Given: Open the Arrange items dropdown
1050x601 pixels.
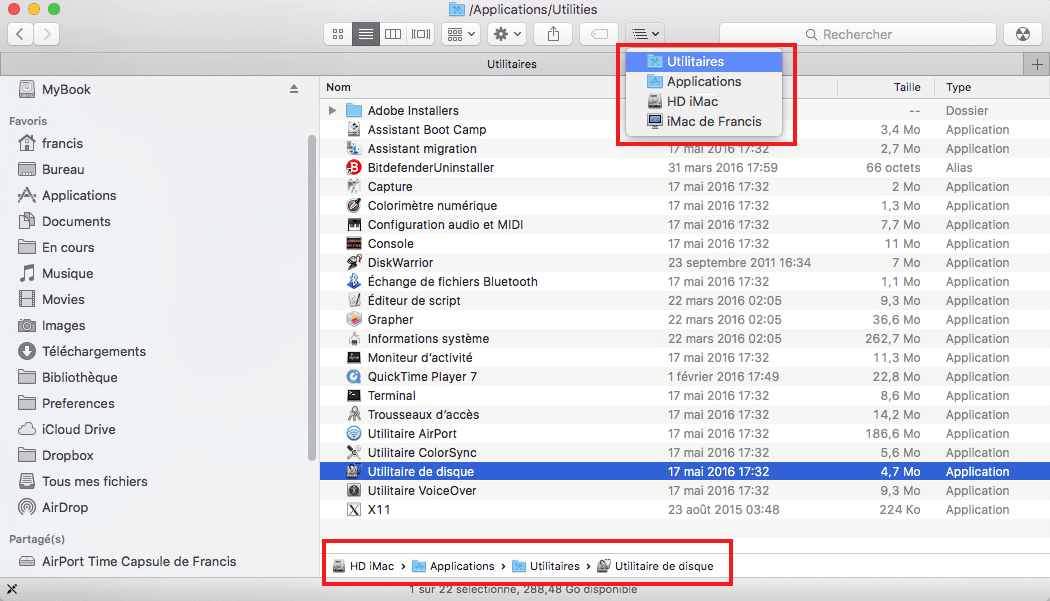Looking at the screenshot, I should click(460, 34).
